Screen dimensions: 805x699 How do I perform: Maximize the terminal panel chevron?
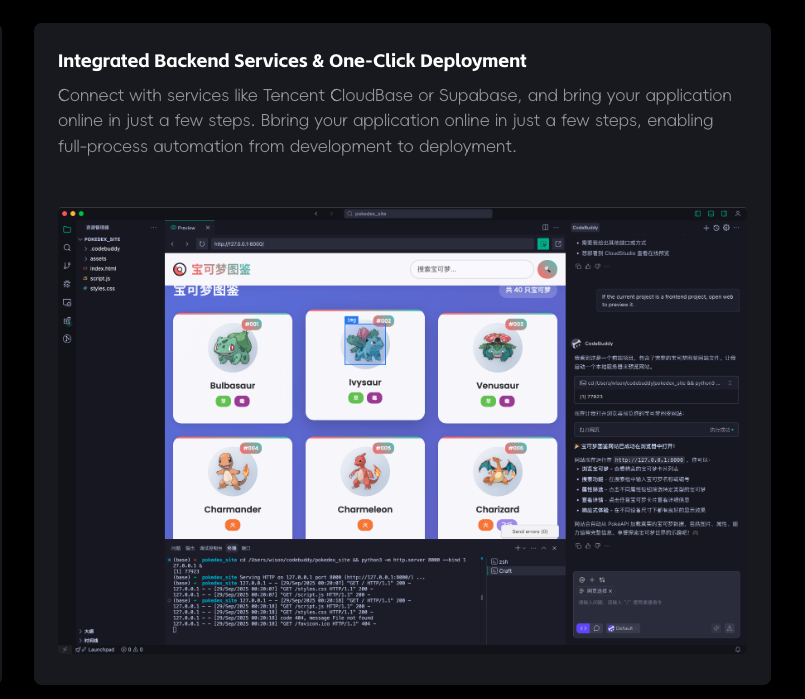[x=544, y=548]
